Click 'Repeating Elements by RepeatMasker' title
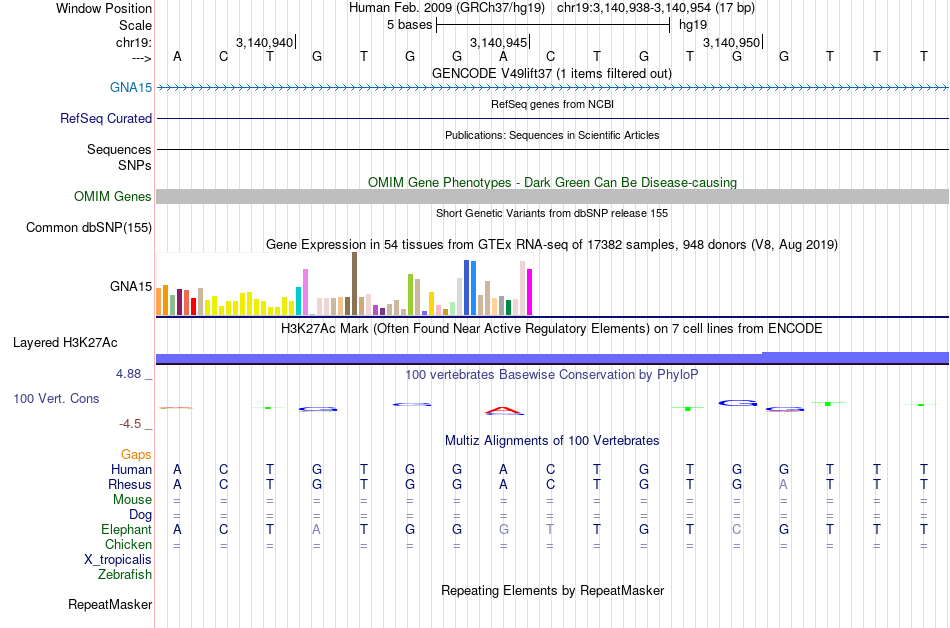 553,590
